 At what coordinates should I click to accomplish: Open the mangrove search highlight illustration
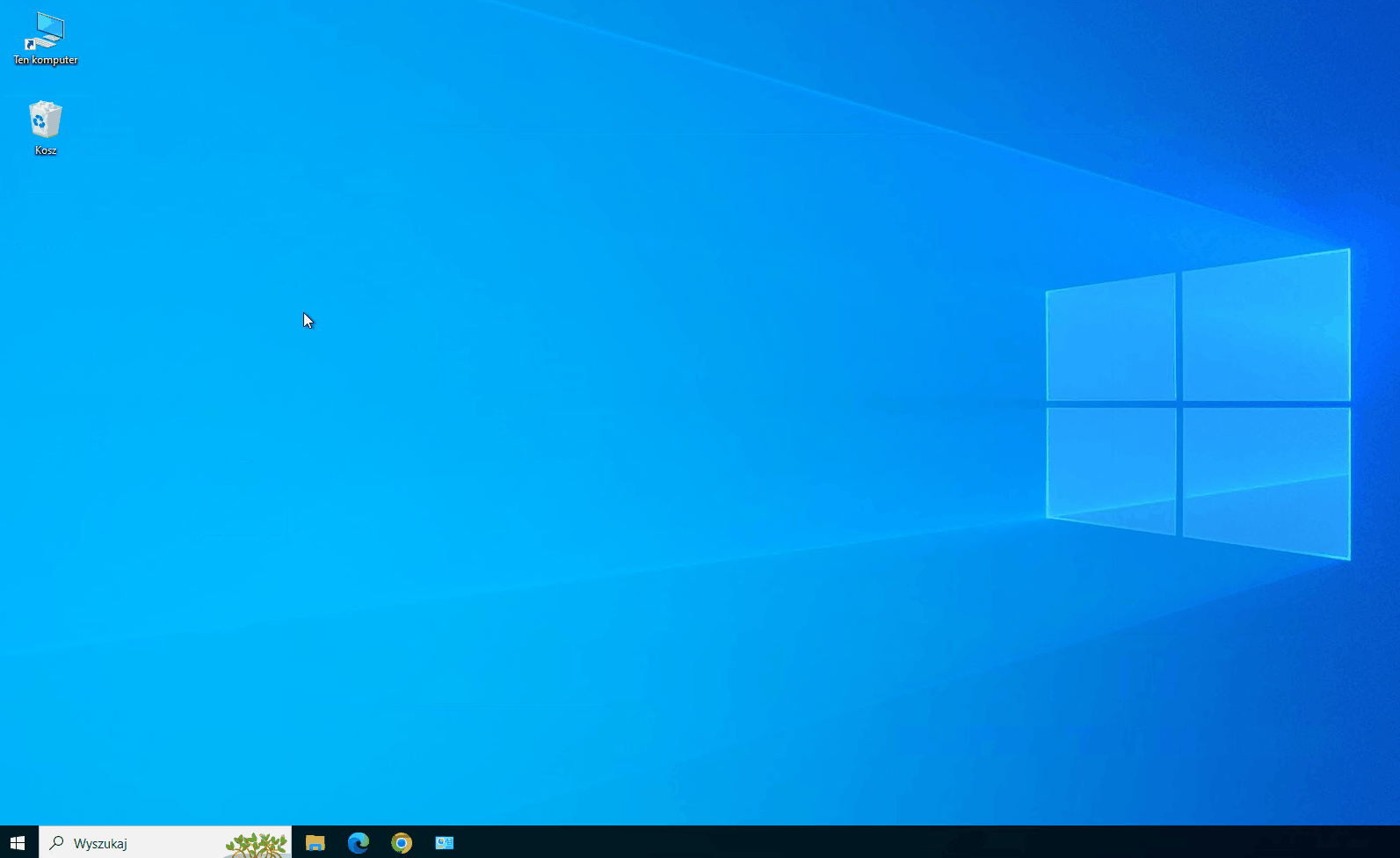tap(257, 844)
